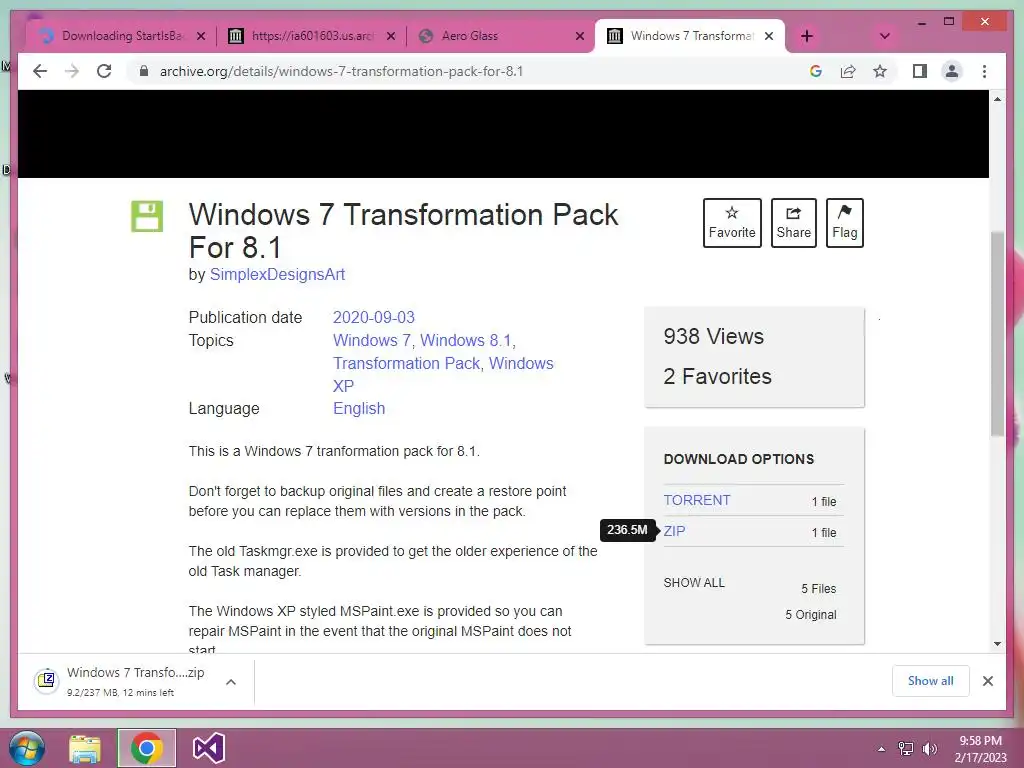This screenshot has height=768, width=1024.
Task: Click page scroll down arrow
Action: click(997, 643)
